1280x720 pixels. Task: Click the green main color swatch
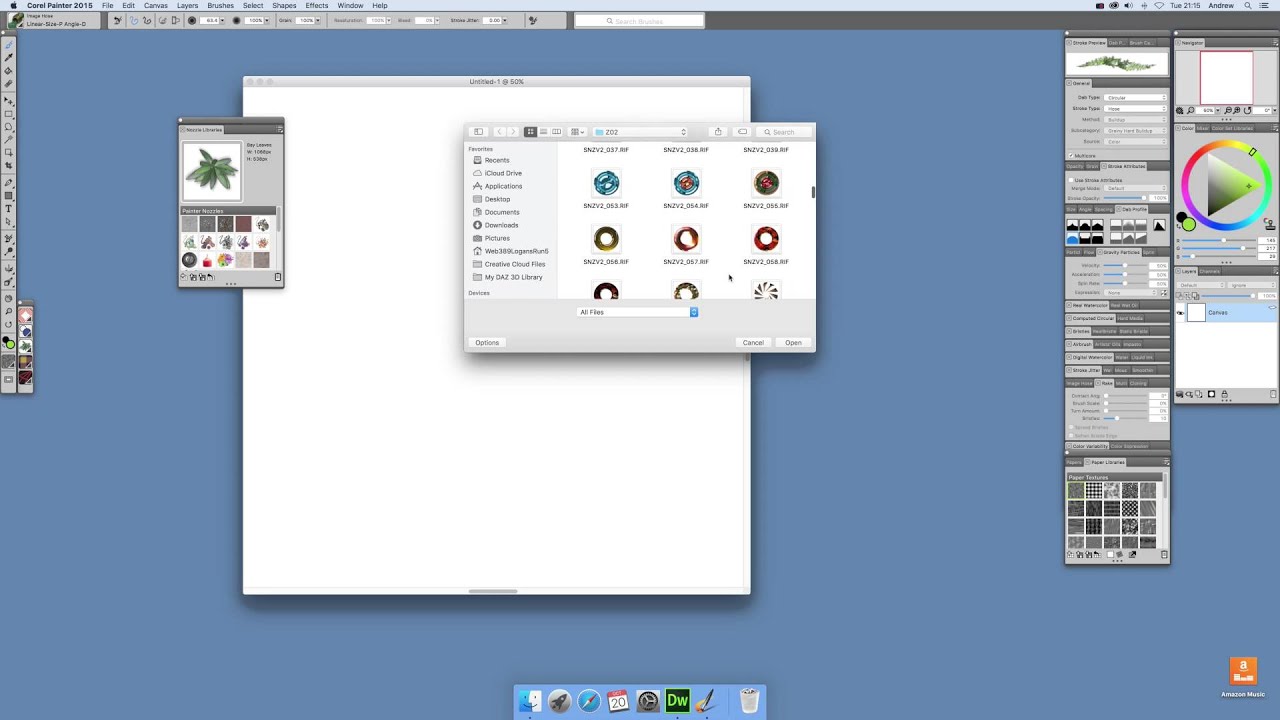[x=1189, y=224]
